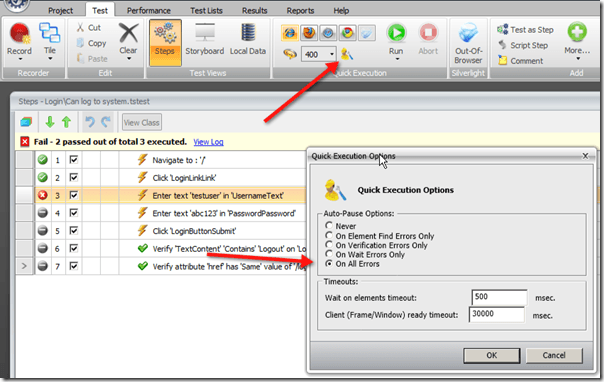Abort the running test
The height and width of the screenshot is (382, 604).
click(428, 33)
